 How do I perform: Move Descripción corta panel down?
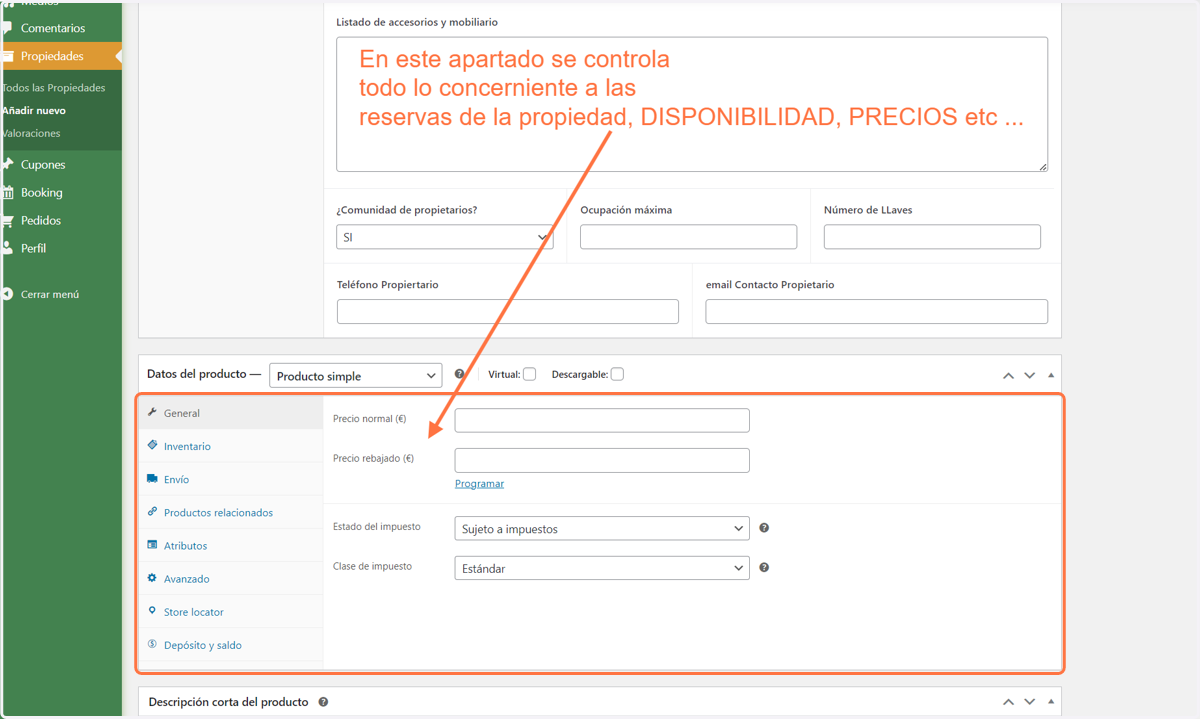coord(1030,702)
